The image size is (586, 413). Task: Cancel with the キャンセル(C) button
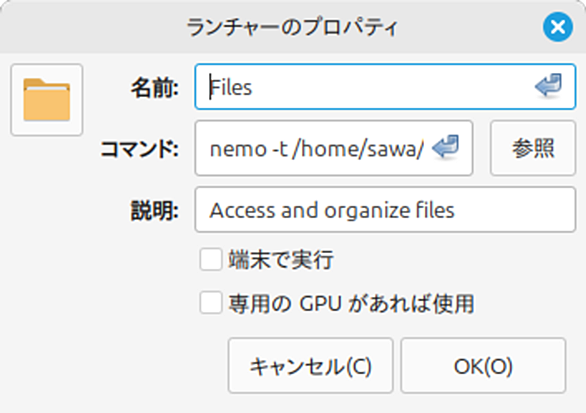tap(311, 366)
